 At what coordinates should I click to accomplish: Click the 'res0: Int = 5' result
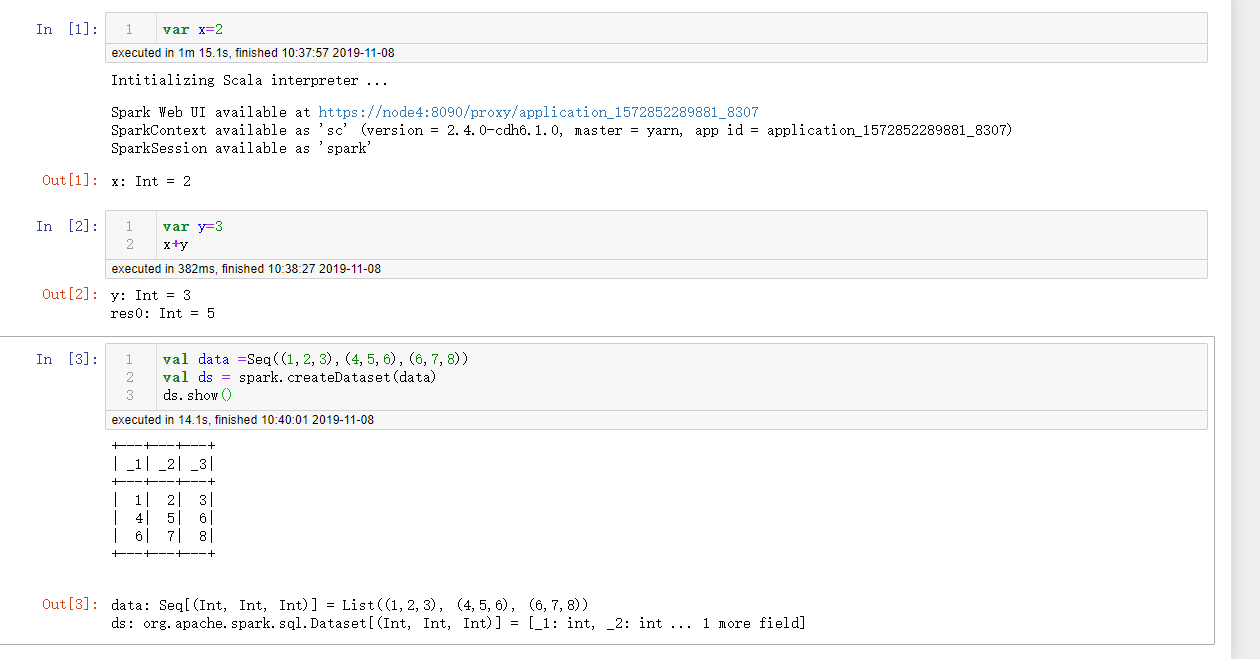(x=163, y=313)
